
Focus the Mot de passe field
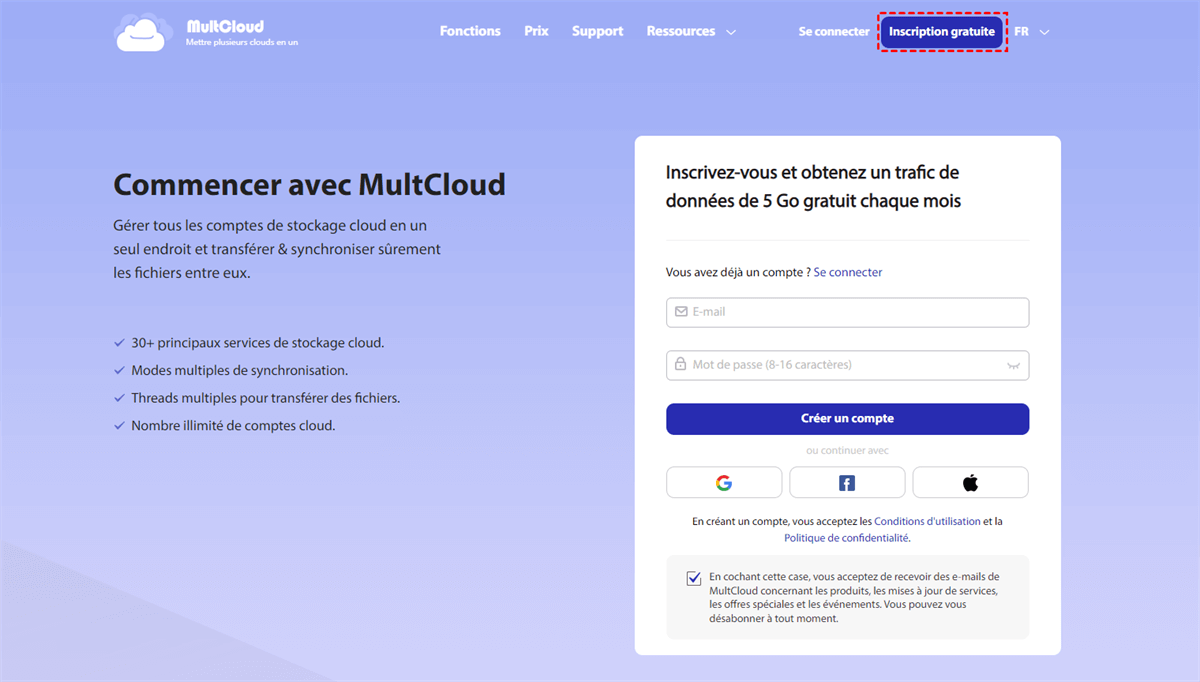[x=848, y=365]
